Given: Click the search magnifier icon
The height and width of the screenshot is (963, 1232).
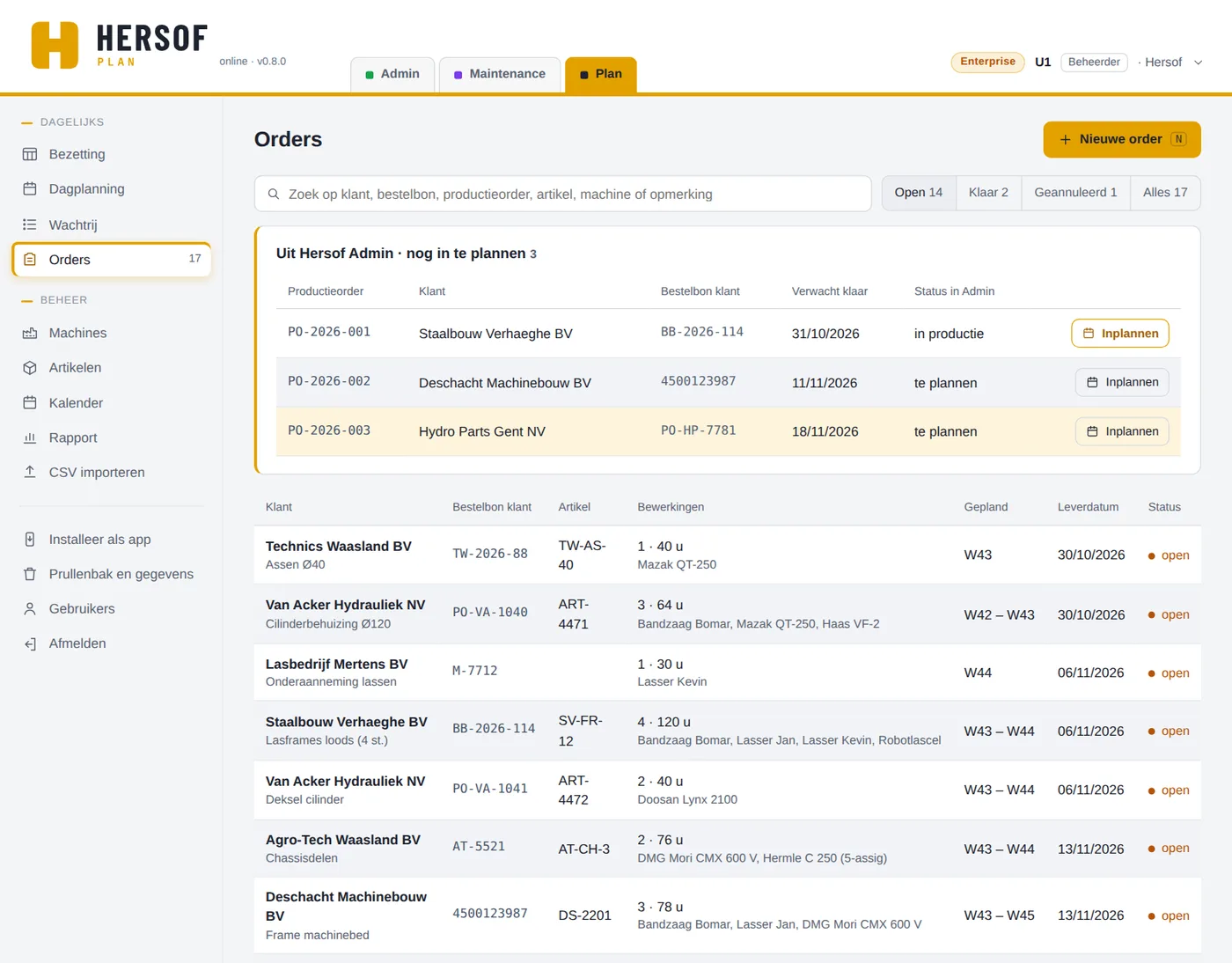Looking at the screenshot, I should [274, 195].
